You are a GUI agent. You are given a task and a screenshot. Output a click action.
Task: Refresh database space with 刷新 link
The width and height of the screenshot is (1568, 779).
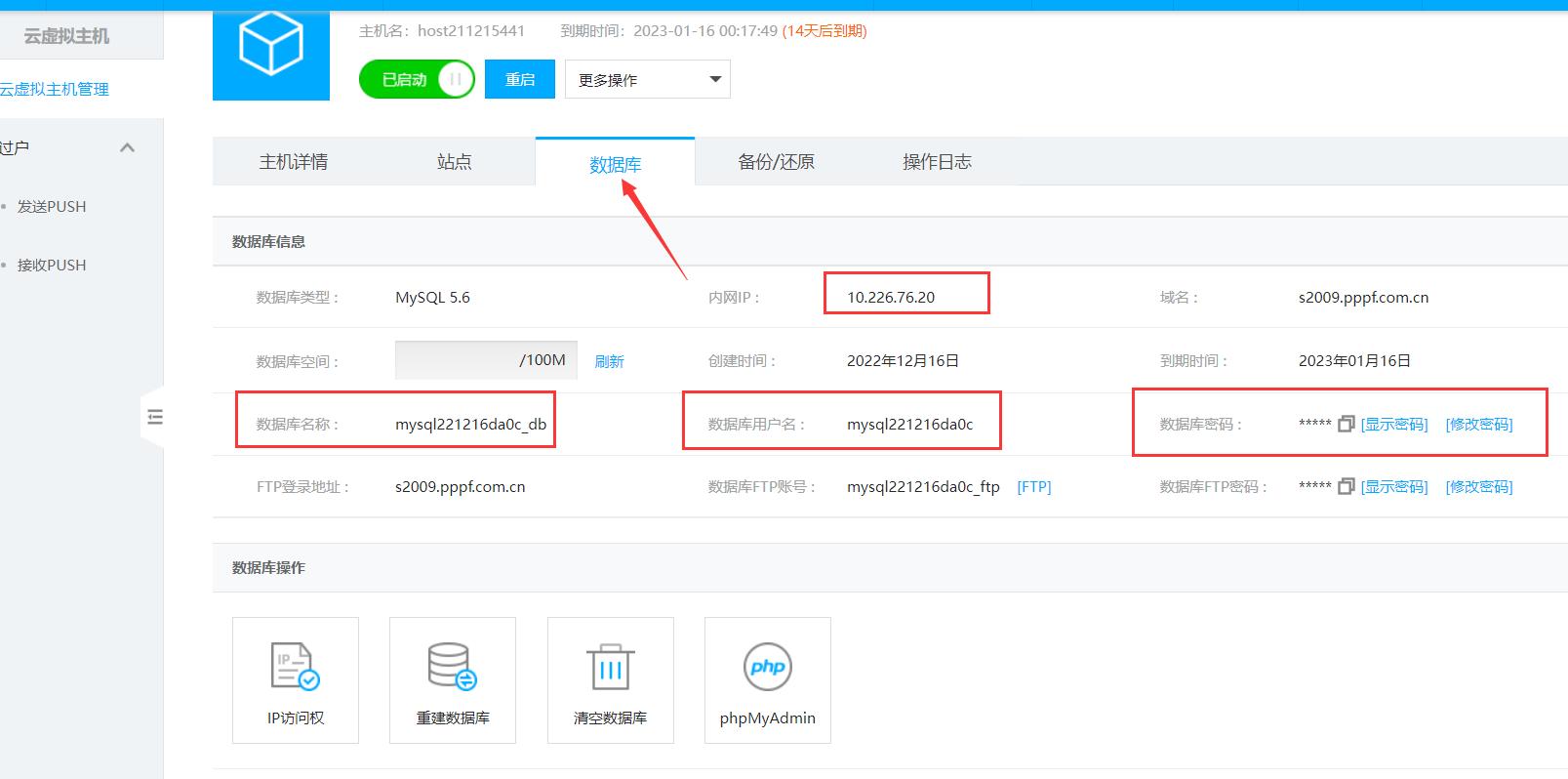(x=609, y=361)
